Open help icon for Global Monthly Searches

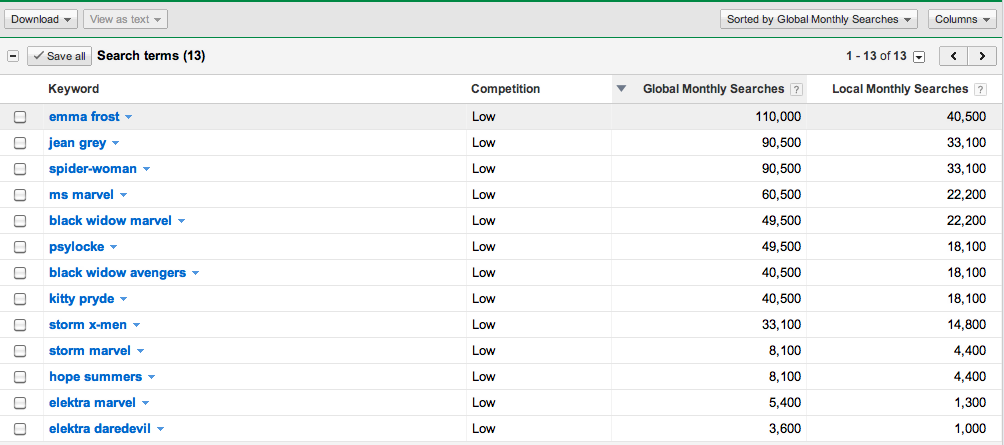coord(796,90)
